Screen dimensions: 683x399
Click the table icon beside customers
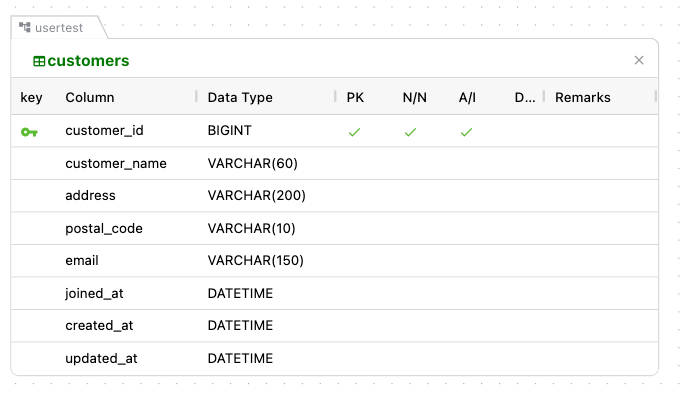(x=39, y=61)
